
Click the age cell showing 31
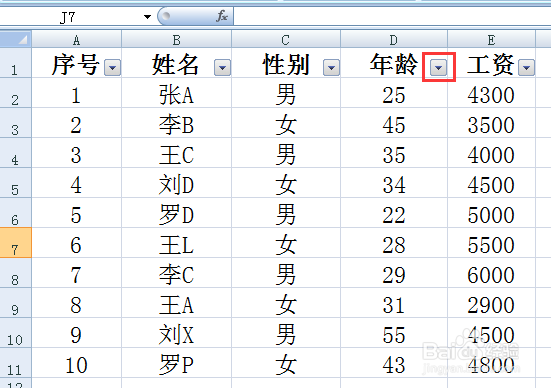[394, 303]
